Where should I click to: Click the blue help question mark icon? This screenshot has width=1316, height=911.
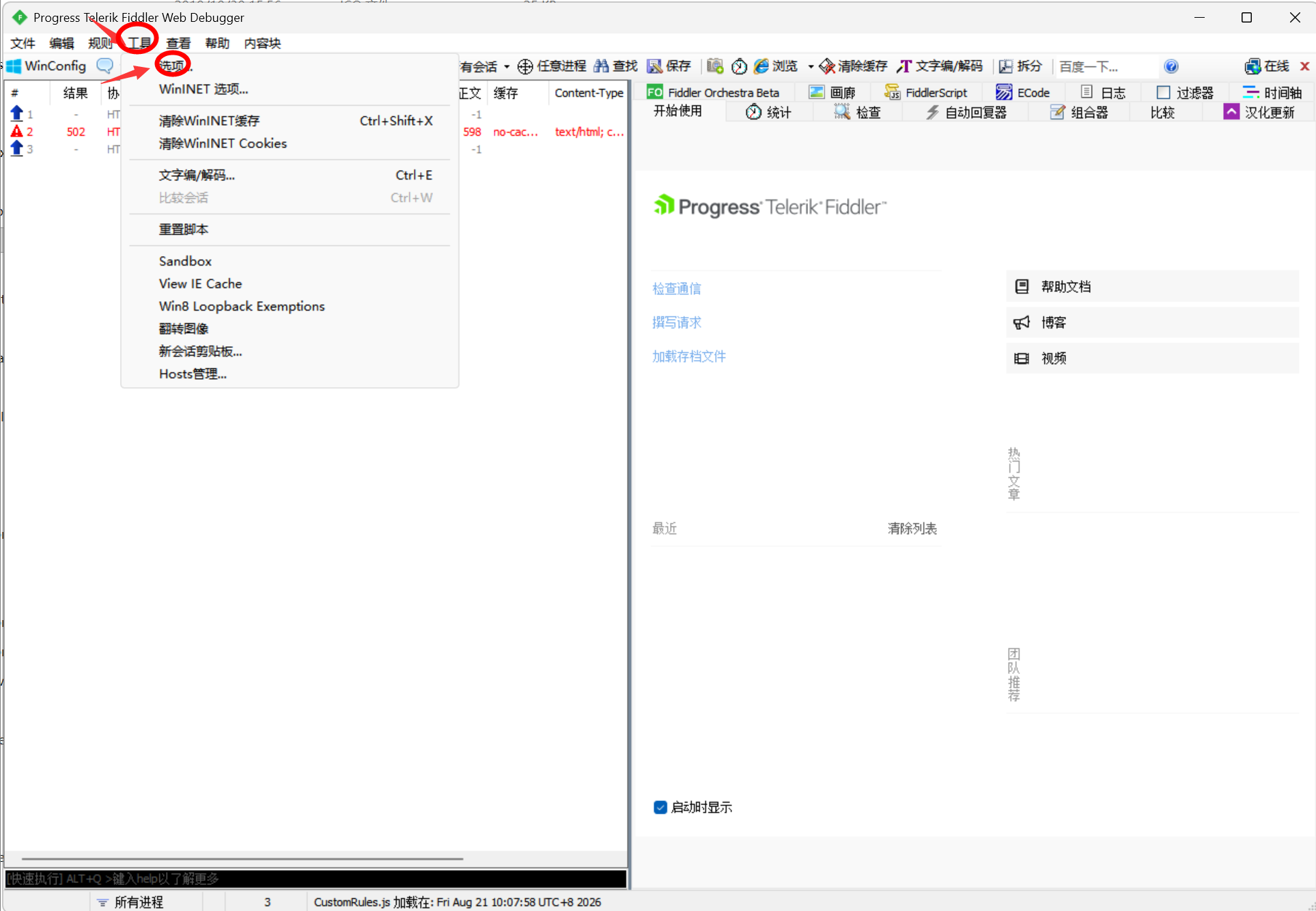pyautogui.click(x=1171, y=66)
